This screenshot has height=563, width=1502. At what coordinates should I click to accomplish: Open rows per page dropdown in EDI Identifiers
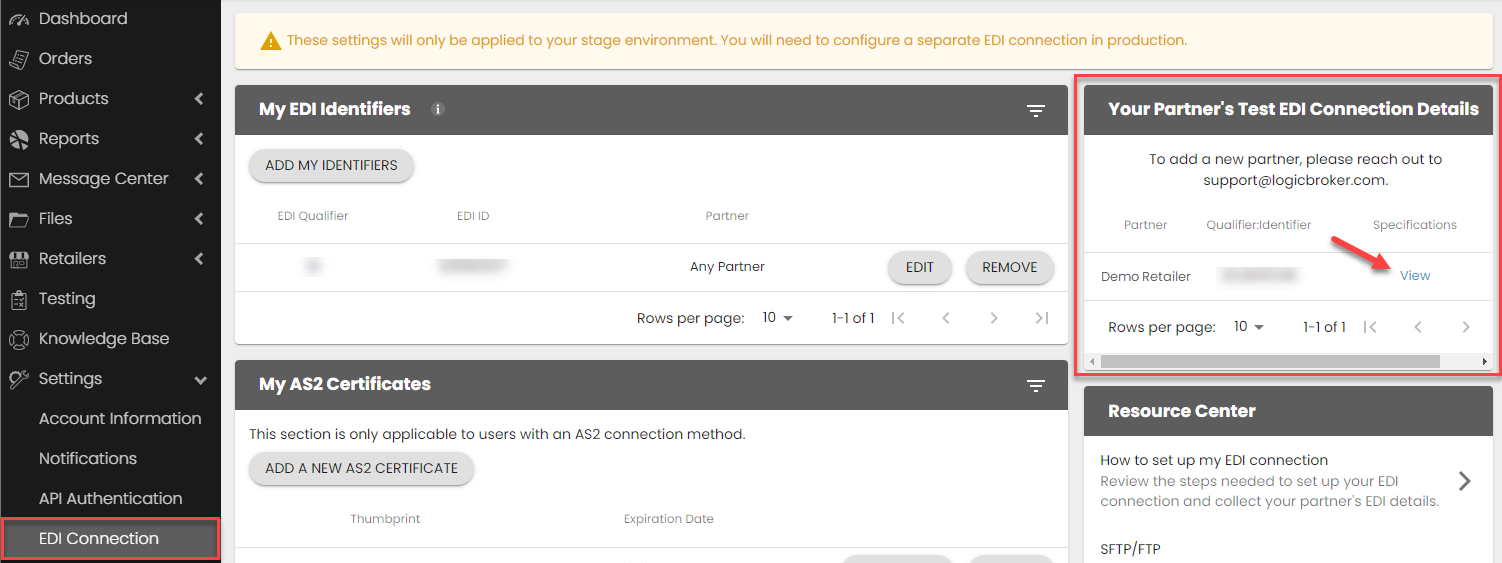coord(777,318)
